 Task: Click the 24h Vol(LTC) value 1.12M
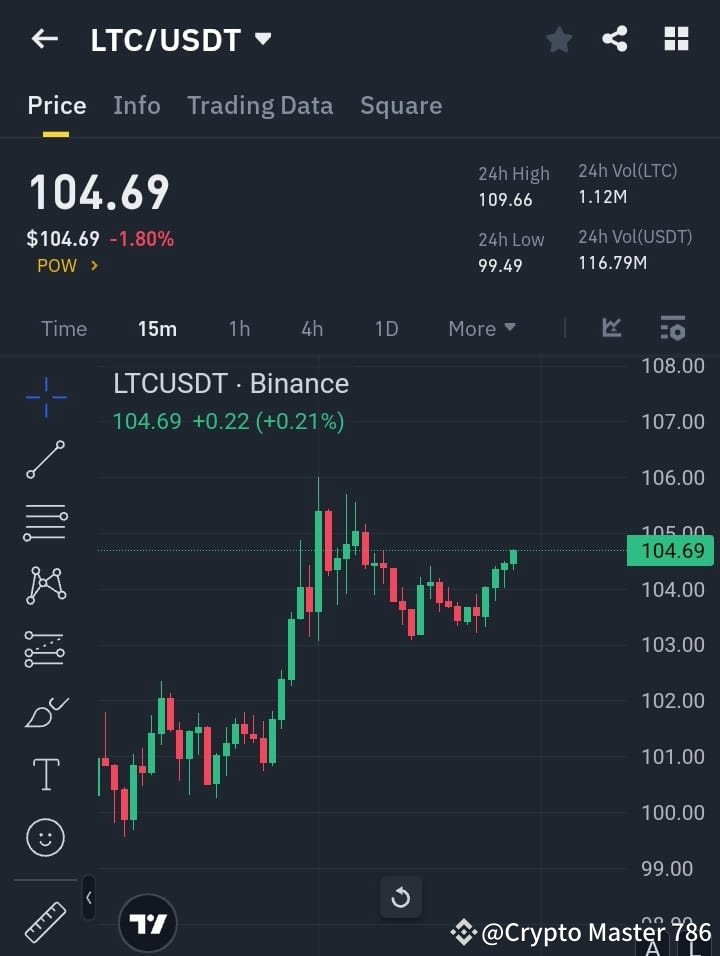point(603,197)
